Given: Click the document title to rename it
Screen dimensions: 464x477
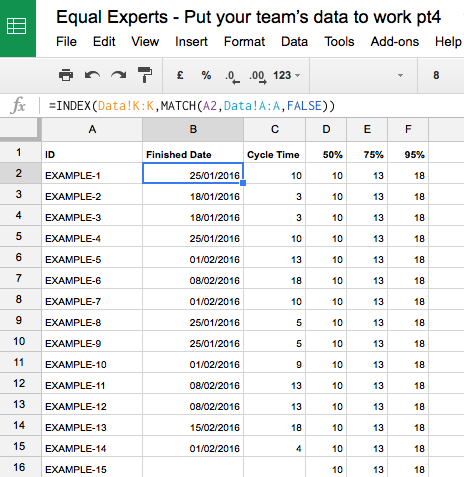Looking at the screenshot, I should pyautogui.click(x=248, y=17).
